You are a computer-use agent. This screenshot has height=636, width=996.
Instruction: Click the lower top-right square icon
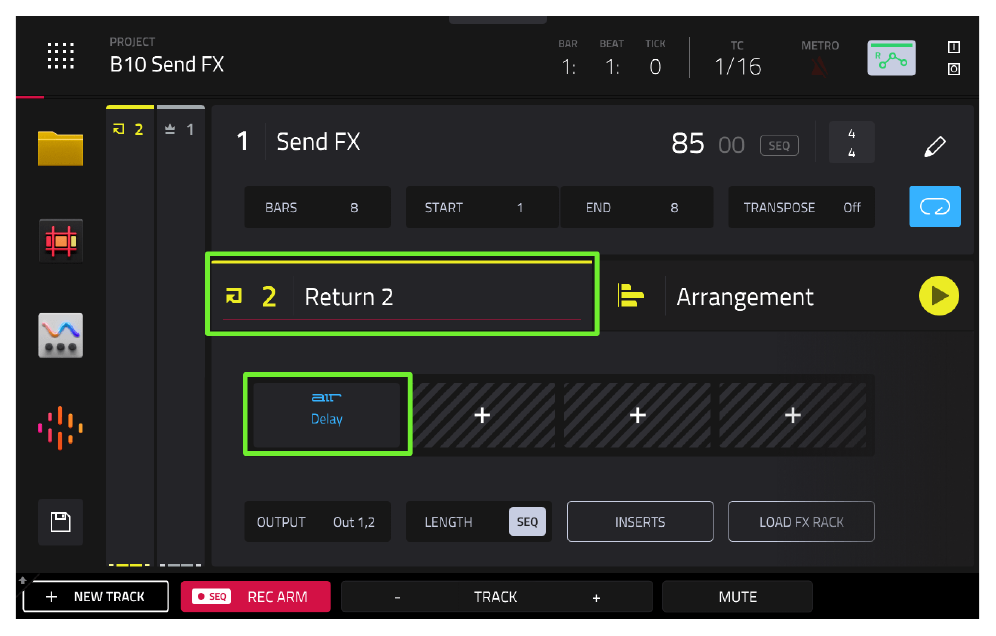point(953,69)
